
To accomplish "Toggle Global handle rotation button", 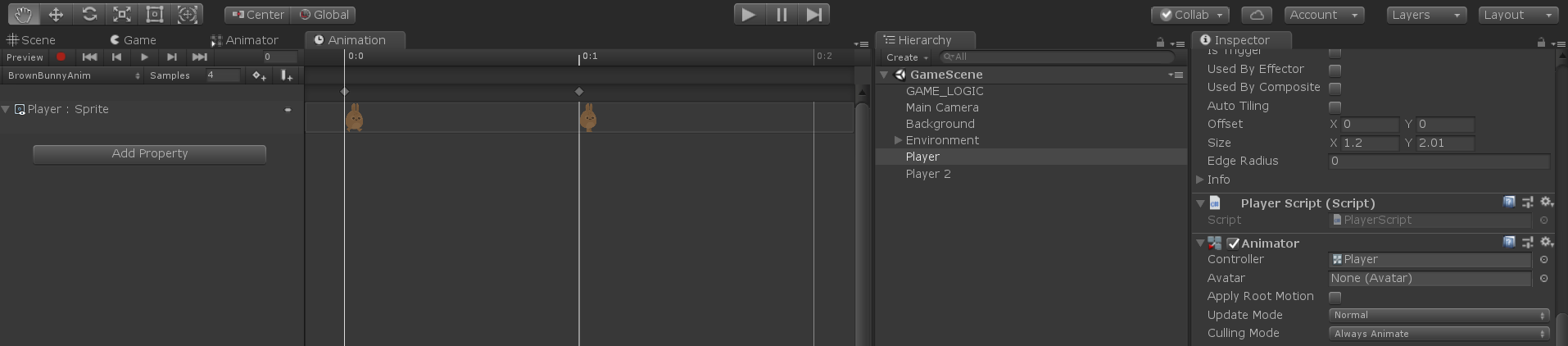I will [x=324, y=15].
